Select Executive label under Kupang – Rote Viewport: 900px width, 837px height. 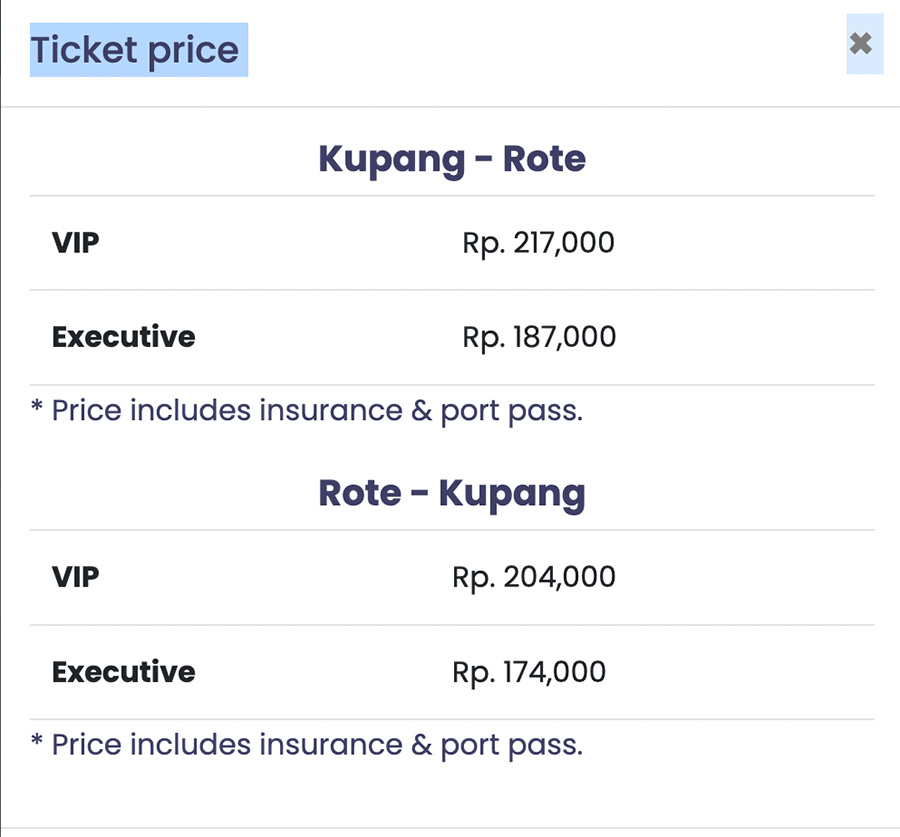tap(123, 336)
